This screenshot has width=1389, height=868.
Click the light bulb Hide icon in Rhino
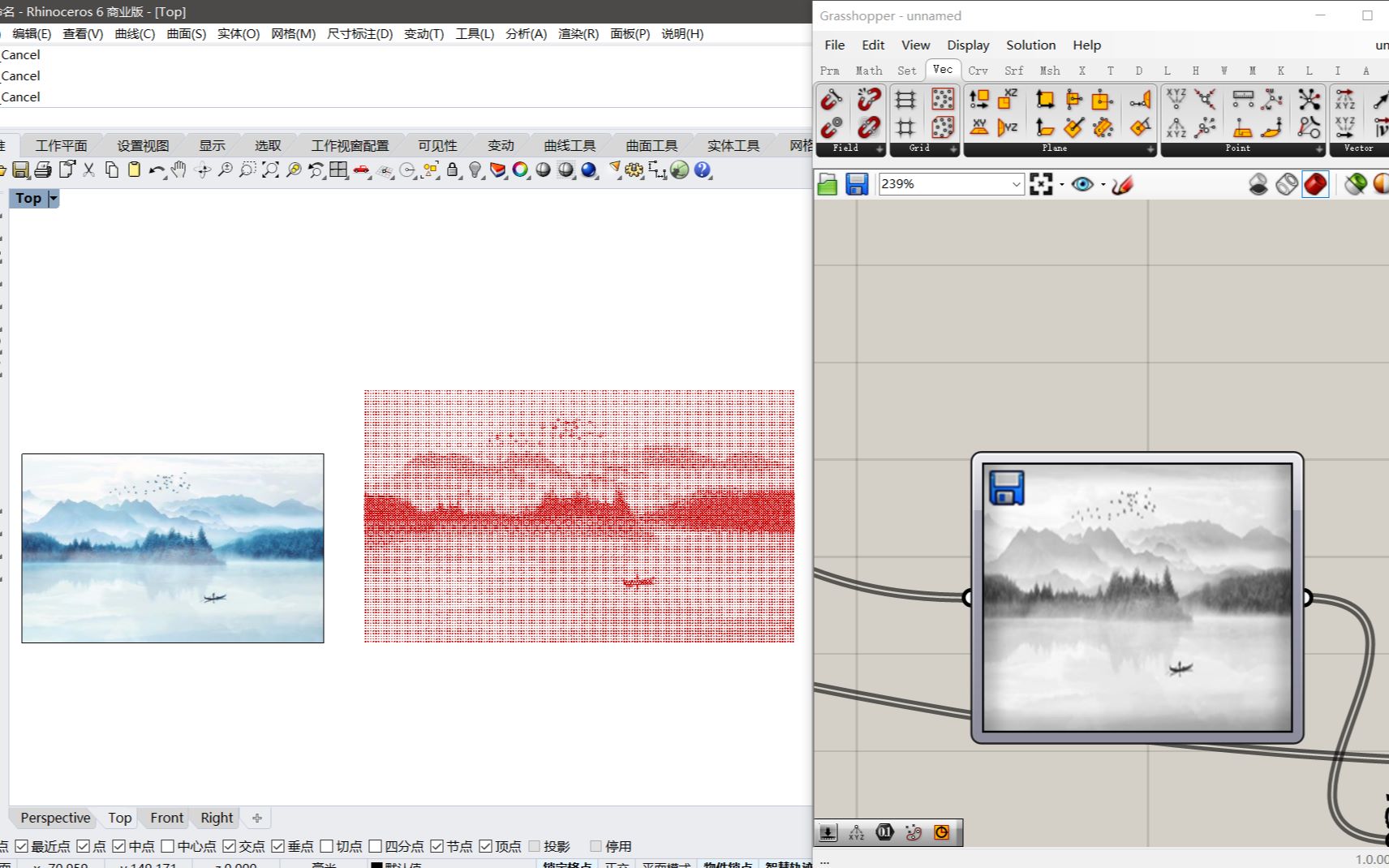click(475, 170)
